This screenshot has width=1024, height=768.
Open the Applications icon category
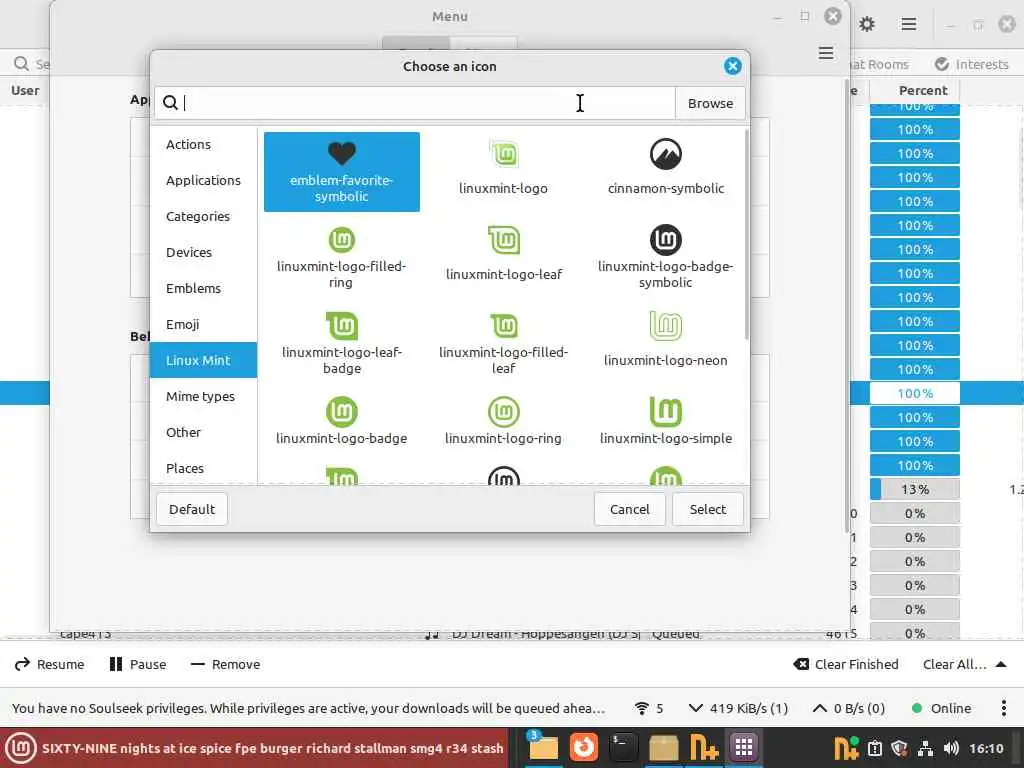tap(203, 180)
